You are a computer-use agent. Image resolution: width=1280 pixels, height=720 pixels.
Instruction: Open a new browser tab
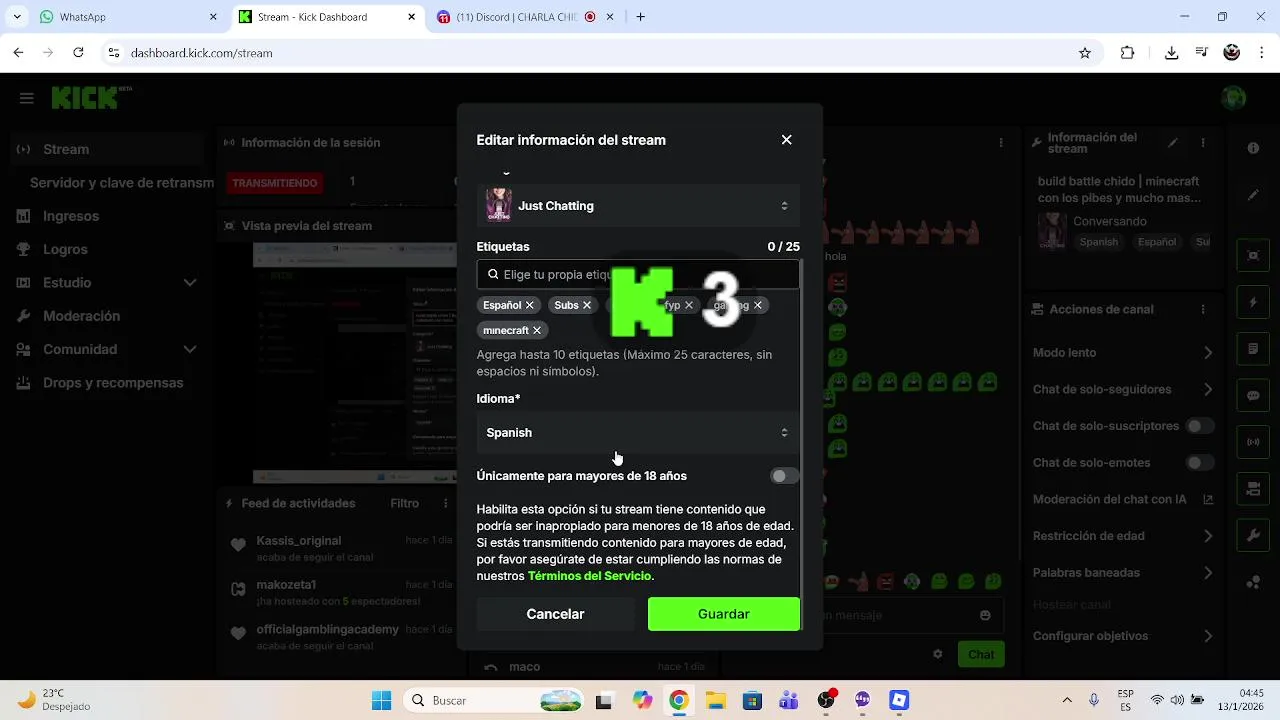641,17
